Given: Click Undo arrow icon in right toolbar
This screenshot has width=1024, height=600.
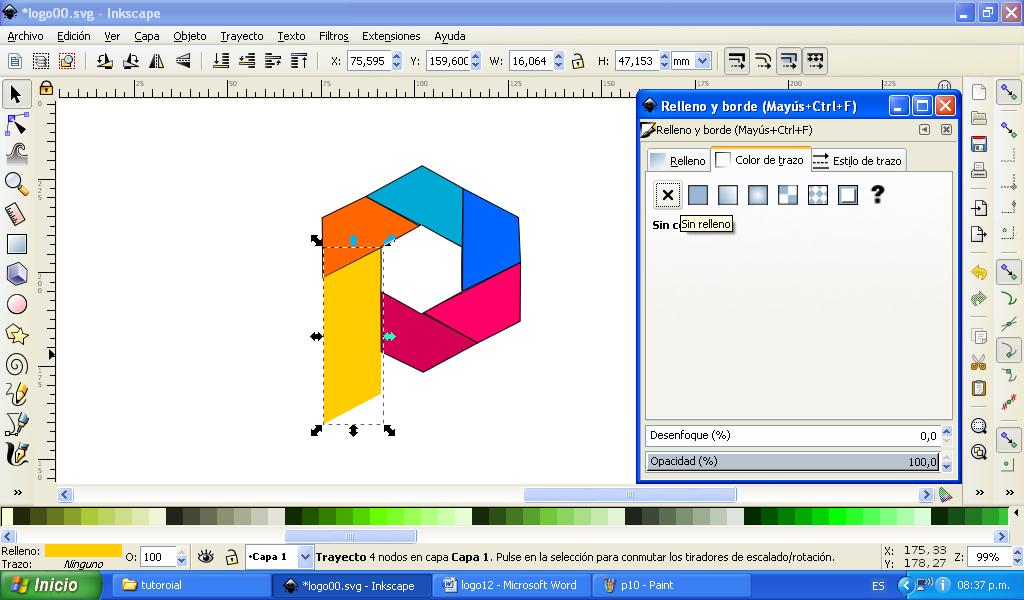Looking at the screenshot, I should (978, 272).
